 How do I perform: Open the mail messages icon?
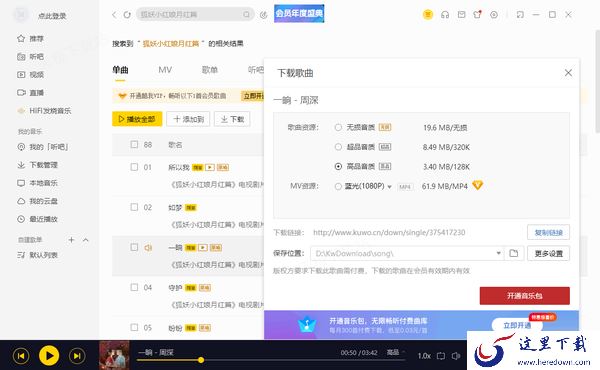coord(461,15)
